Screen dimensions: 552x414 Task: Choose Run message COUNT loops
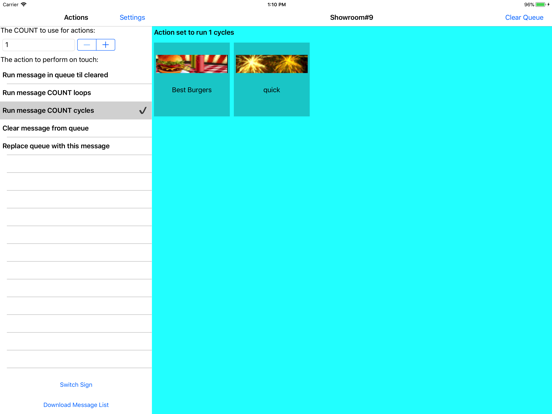click(76, 93)
